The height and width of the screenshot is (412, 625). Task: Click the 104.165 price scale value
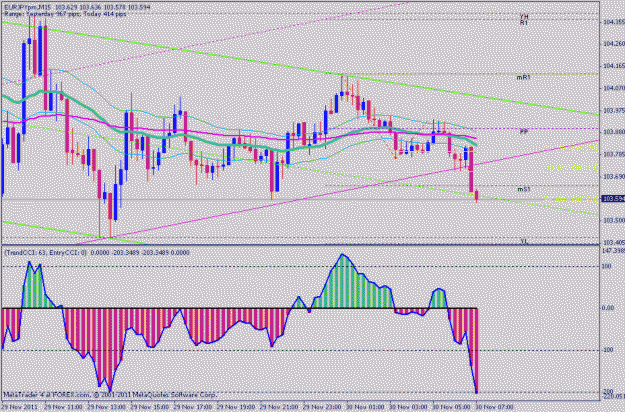[614, 66]
